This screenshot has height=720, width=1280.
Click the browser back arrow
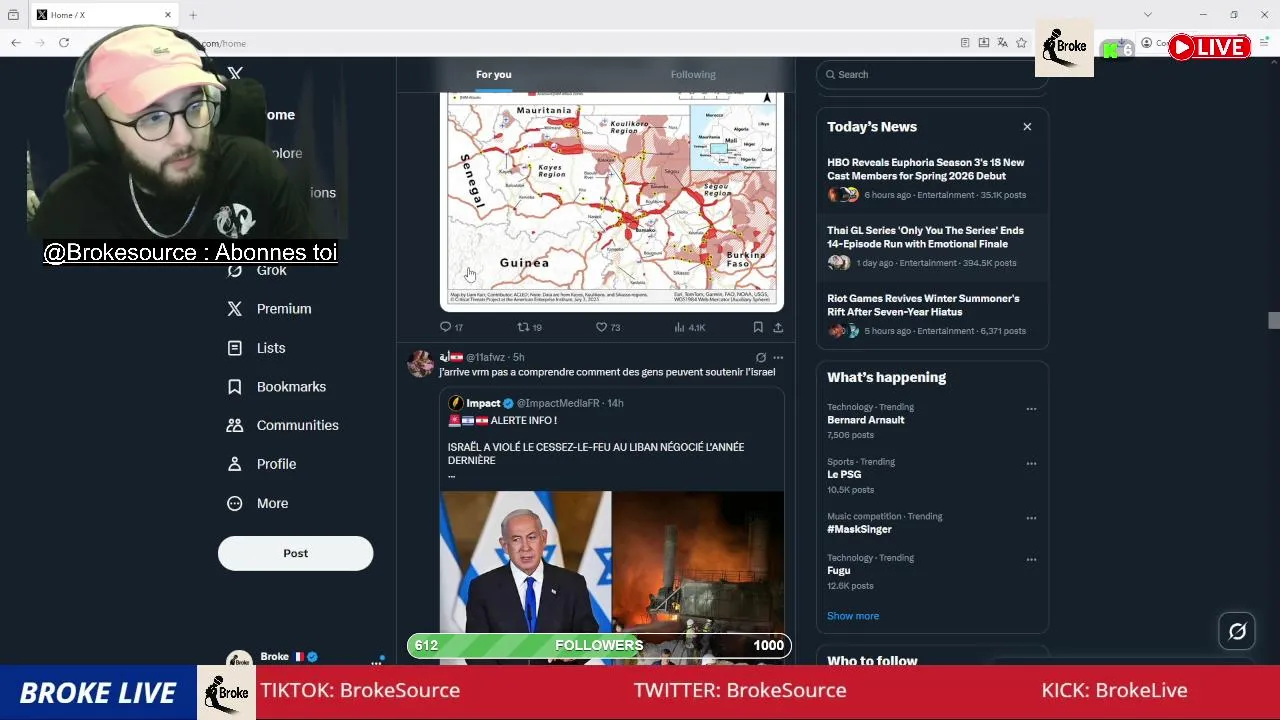[16, 43]
